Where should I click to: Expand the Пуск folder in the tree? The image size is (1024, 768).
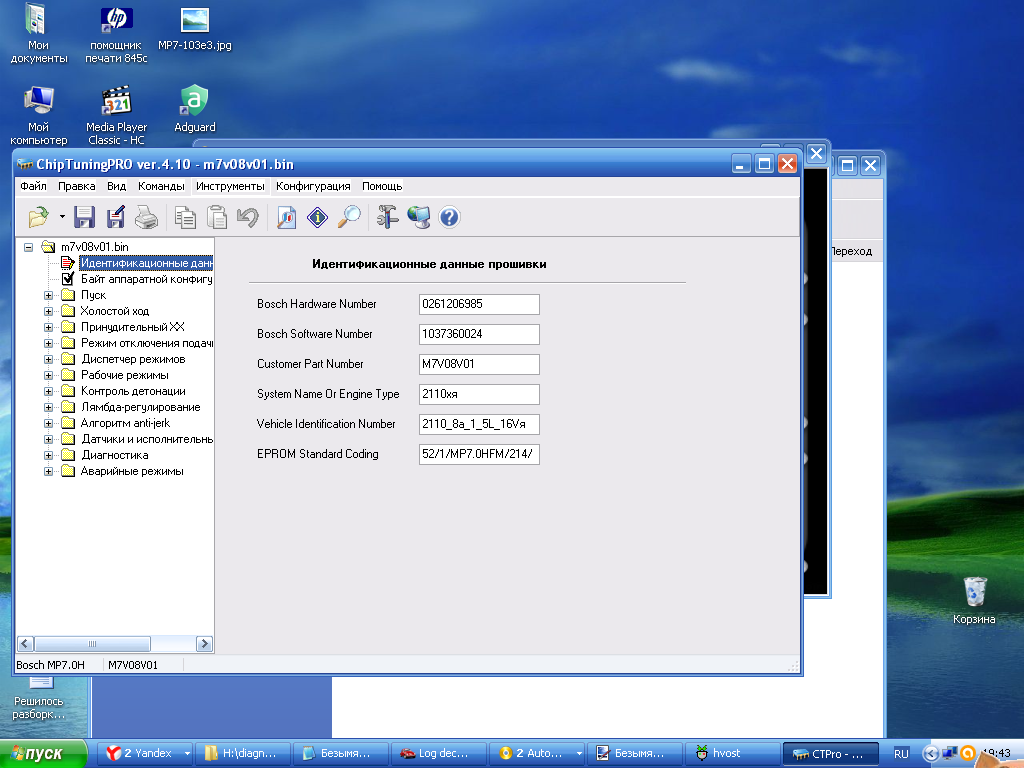coord(49,295)
